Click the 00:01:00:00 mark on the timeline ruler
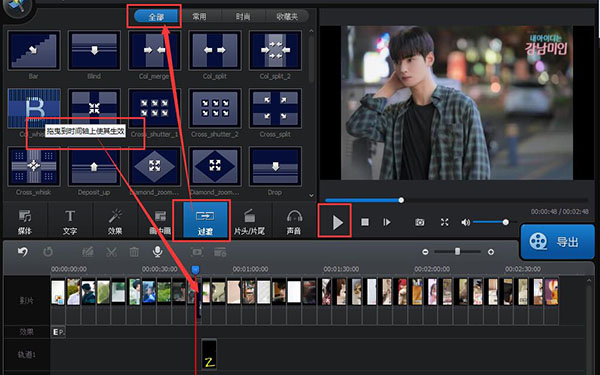 point(250,269)
